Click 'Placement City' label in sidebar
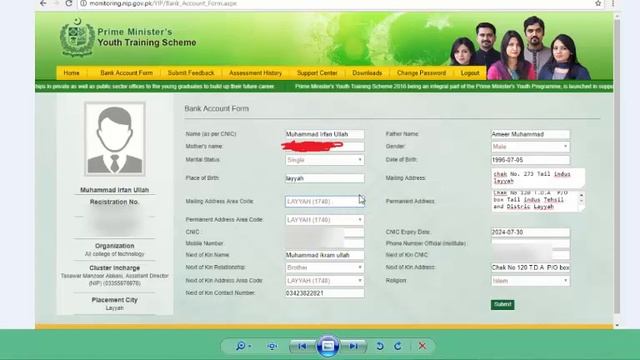 click(115, 300)
